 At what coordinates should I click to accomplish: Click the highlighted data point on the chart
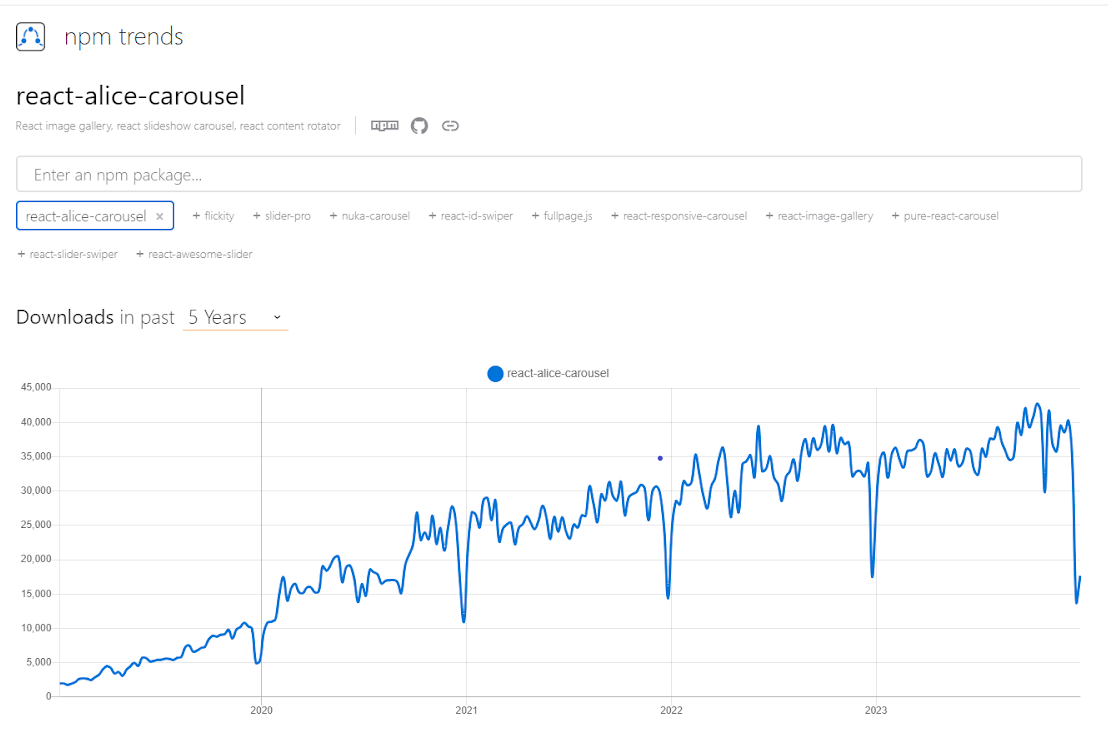659,457
